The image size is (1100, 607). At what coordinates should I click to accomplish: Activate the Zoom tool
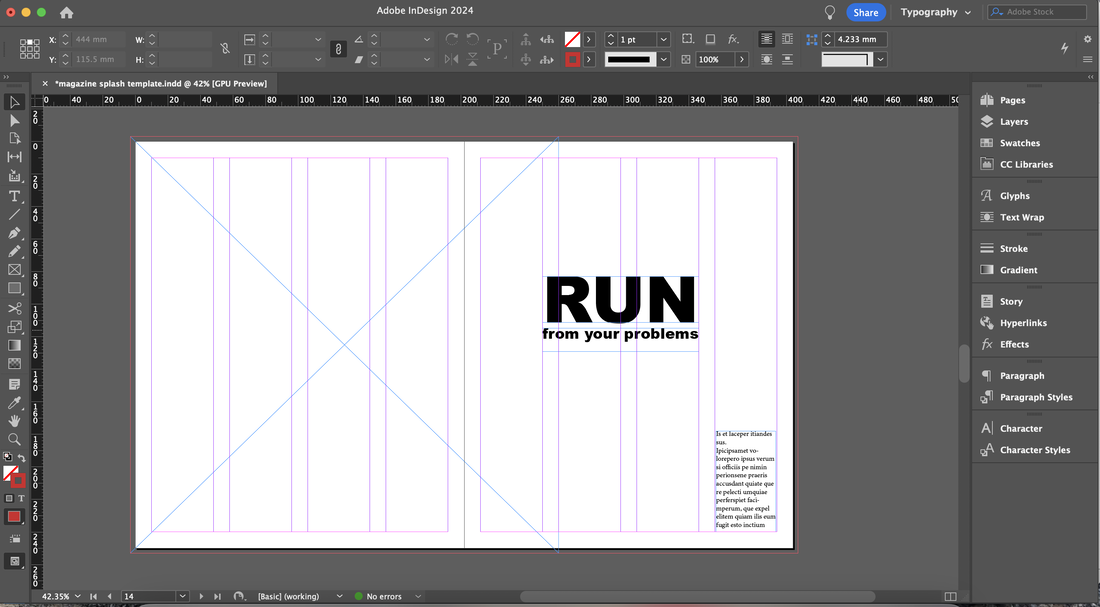(x=14, y=439)
